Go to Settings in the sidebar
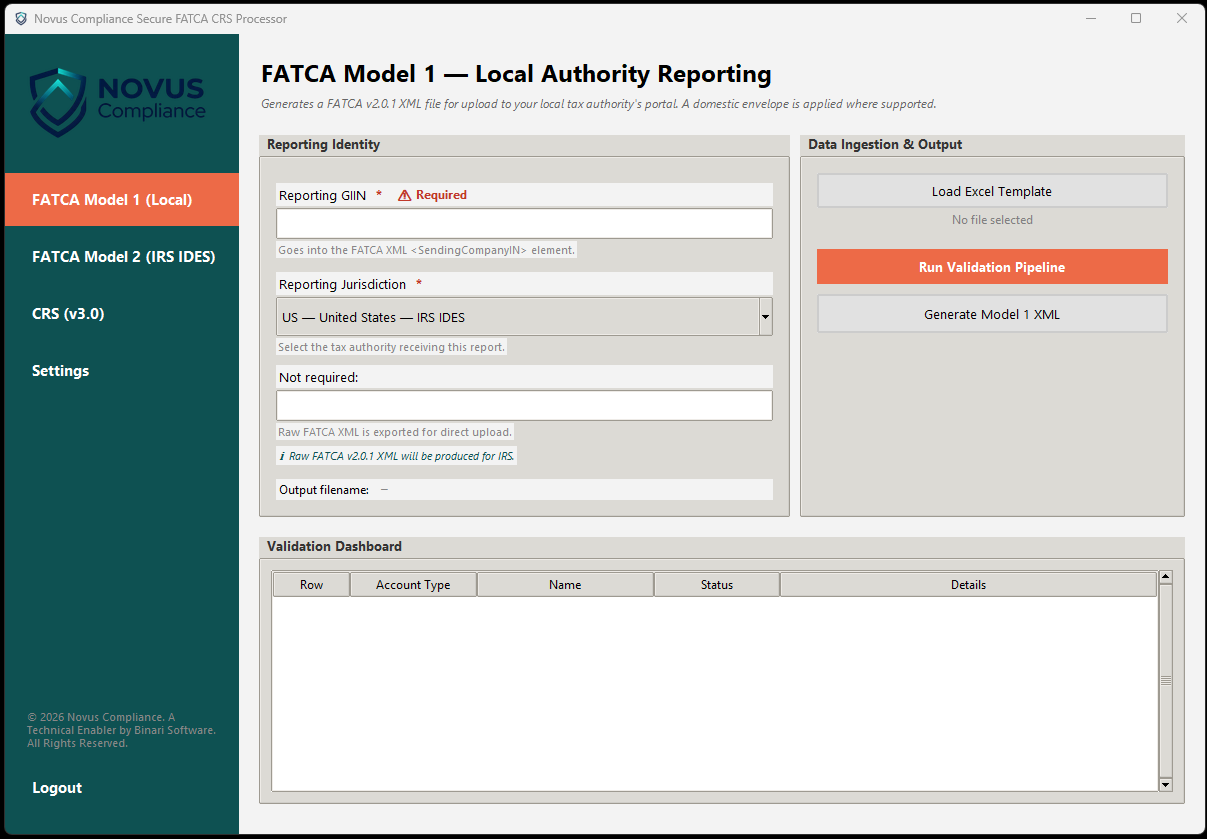The width and height of the screenshot is (1207, 839). (x=122, y=370)
